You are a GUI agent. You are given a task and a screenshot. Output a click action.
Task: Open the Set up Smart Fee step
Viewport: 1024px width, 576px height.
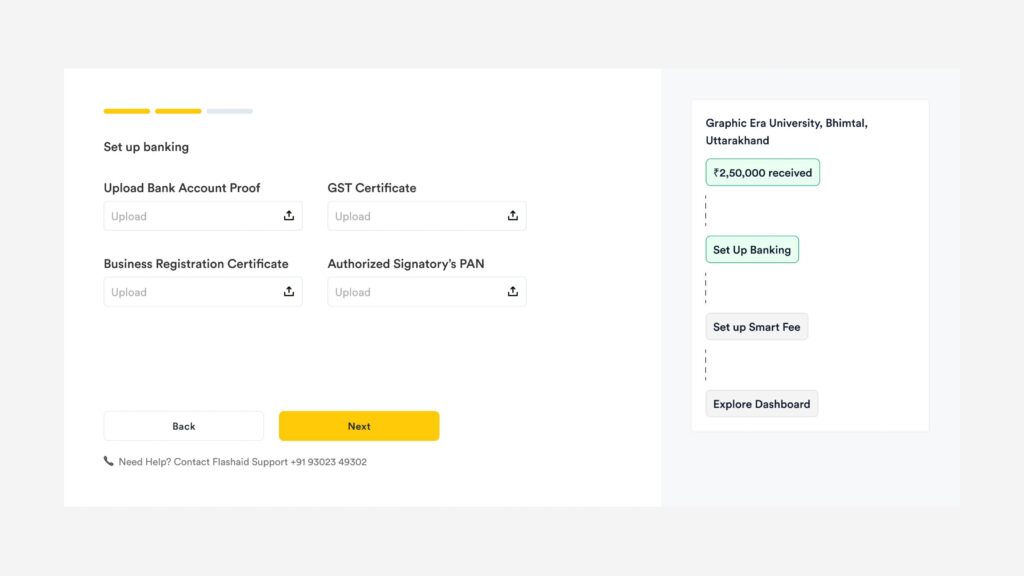(756, 327)
